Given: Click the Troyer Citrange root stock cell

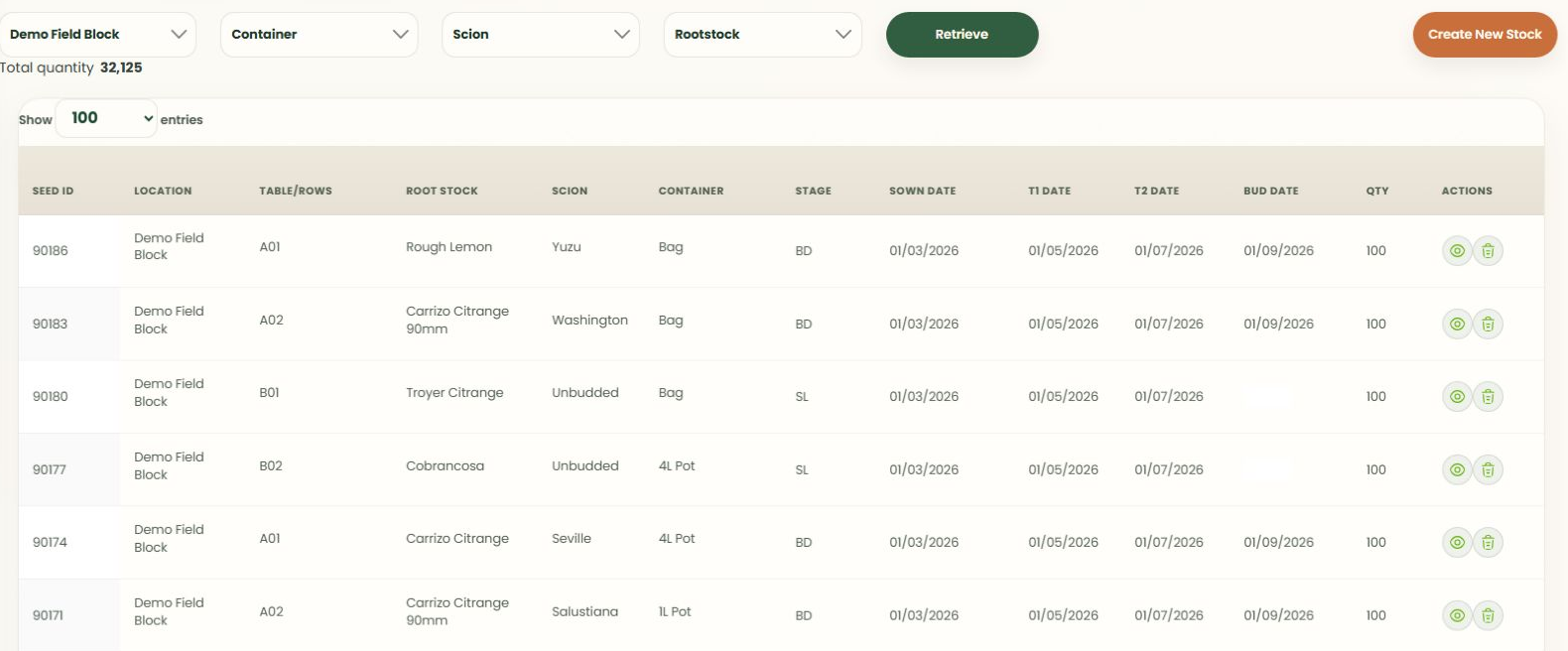Looking at the screenshot, I should click(455, 393).
